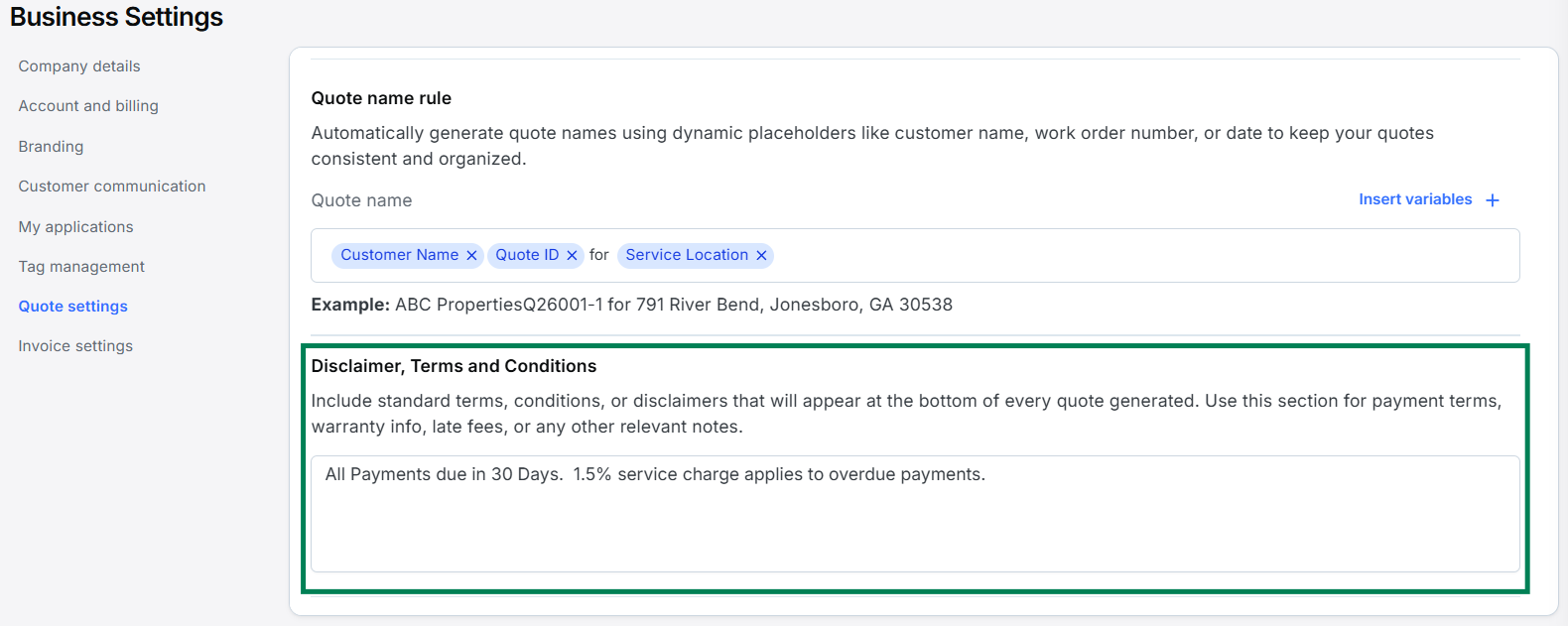The height and width of the screenshot is (626, 1568).
Task: Click the plus icon beside Insert variables
Action: pyautogui.click(x=1492, y=200)
